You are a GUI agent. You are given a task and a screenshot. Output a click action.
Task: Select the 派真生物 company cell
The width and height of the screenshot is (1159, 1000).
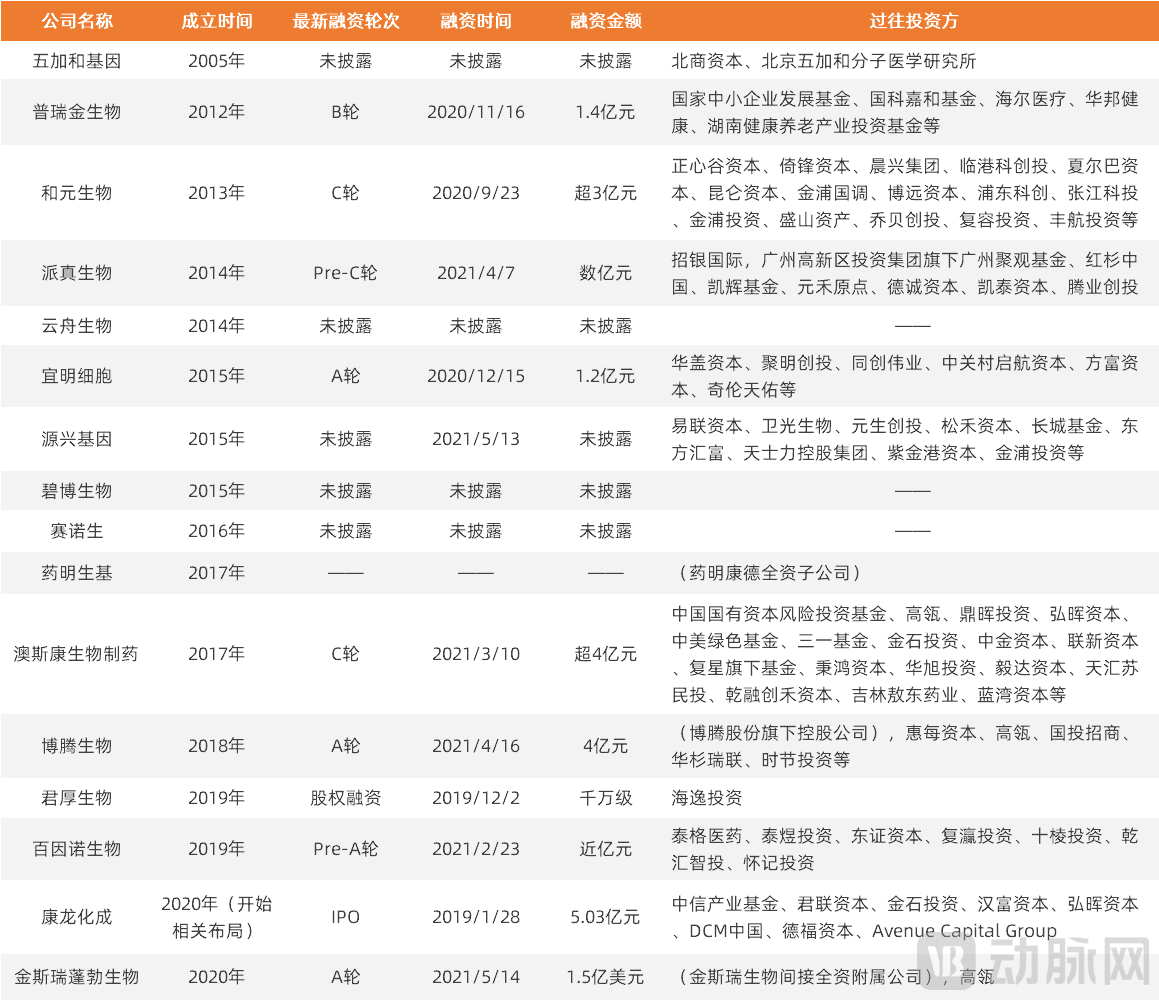coord(77,273)
